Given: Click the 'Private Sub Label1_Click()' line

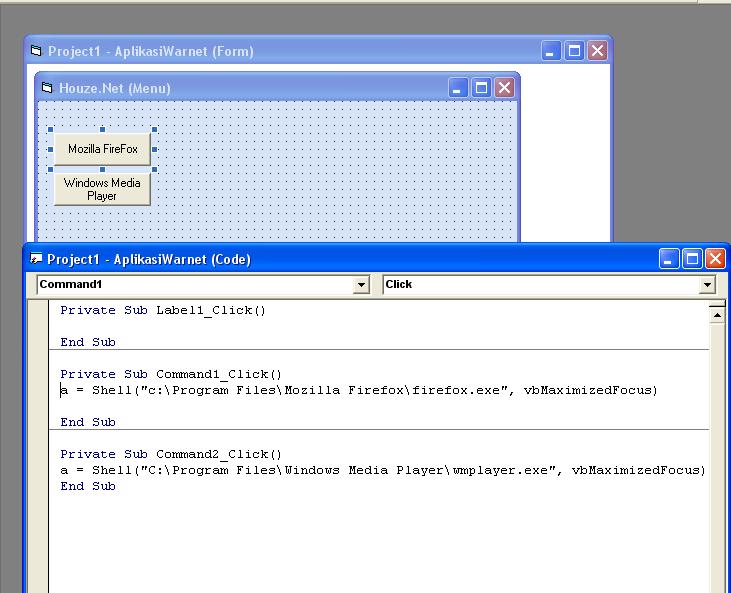Looking at the screenshot, I should [163, 310].
